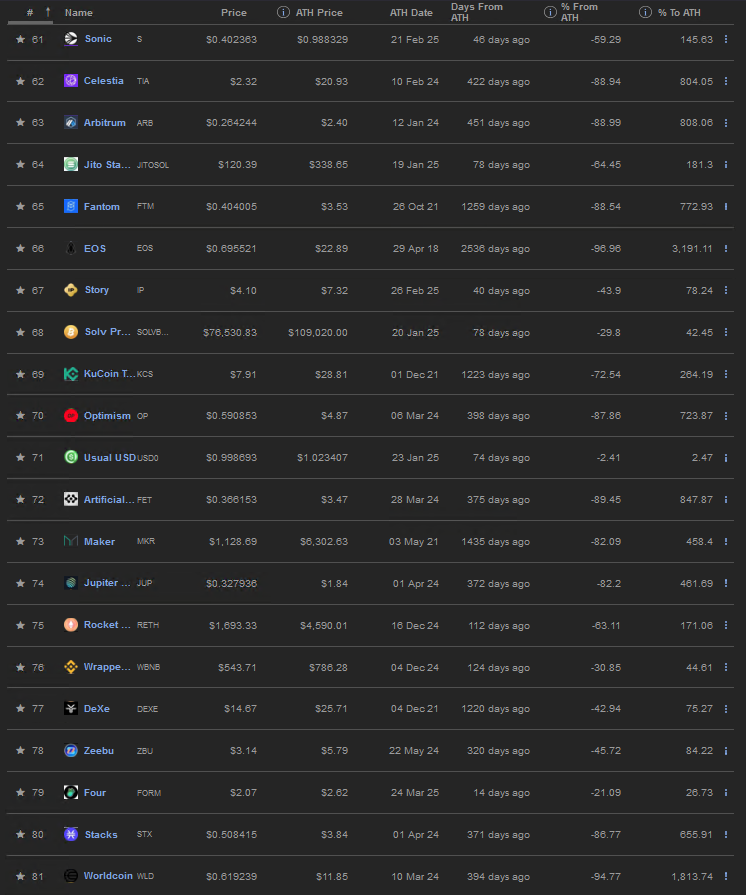Sort by % To ATH header

(x=679, y=13)
